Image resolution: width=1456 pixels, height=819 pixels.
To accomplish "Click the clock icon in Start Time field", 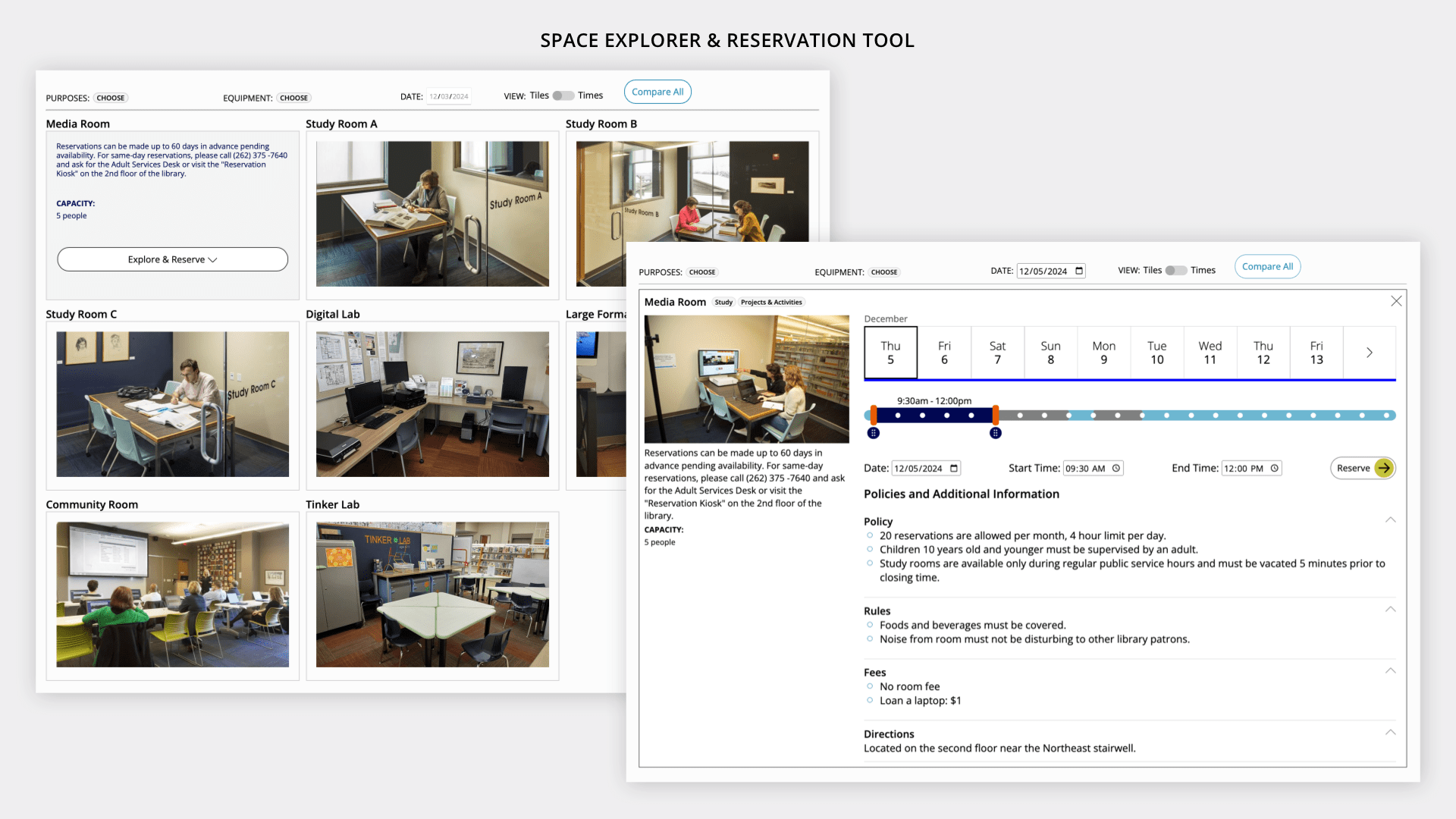I will (x=1116, y=469).
